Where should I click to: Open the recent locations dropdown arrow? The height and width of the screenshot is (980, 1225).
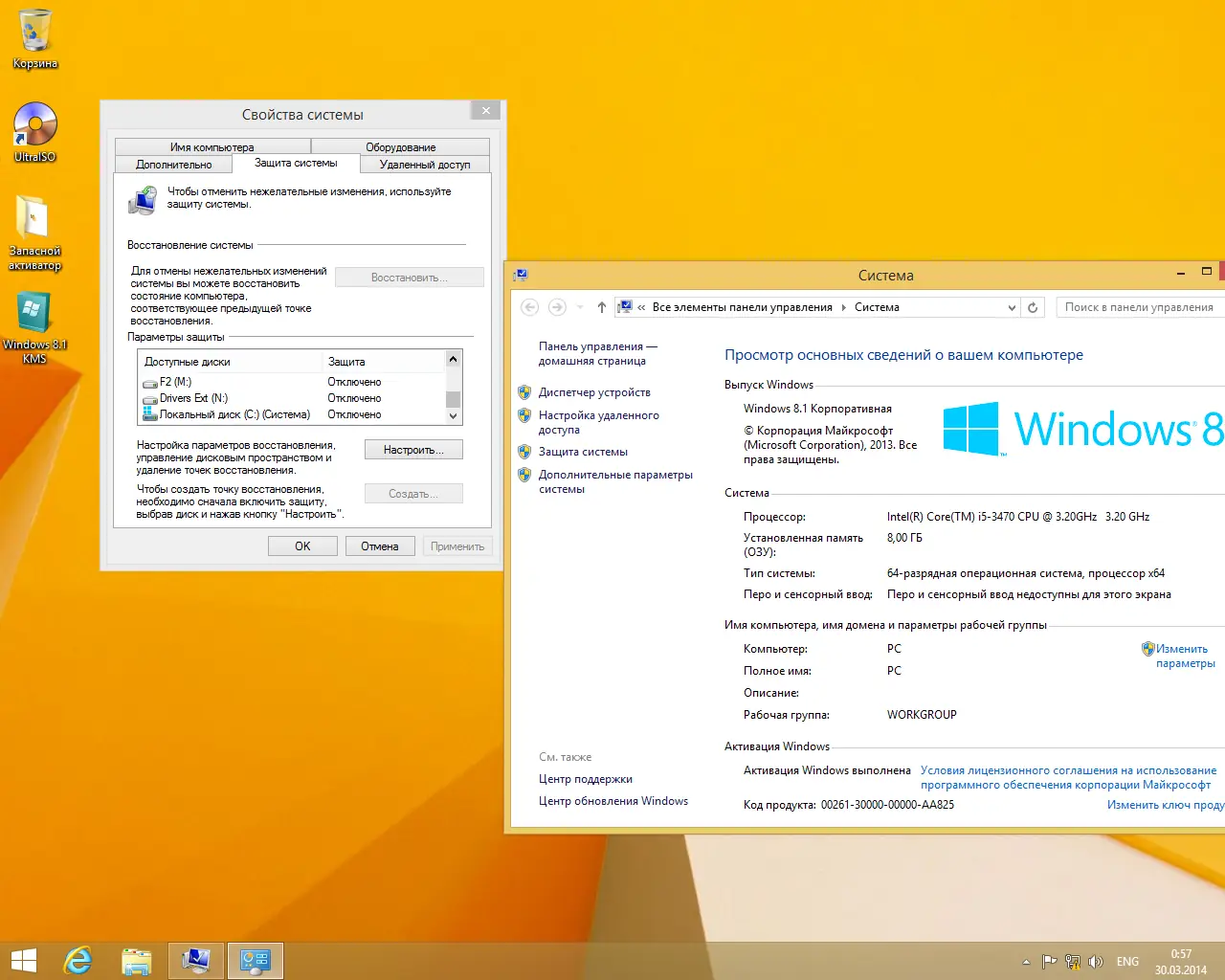click(x=580, y=308)
